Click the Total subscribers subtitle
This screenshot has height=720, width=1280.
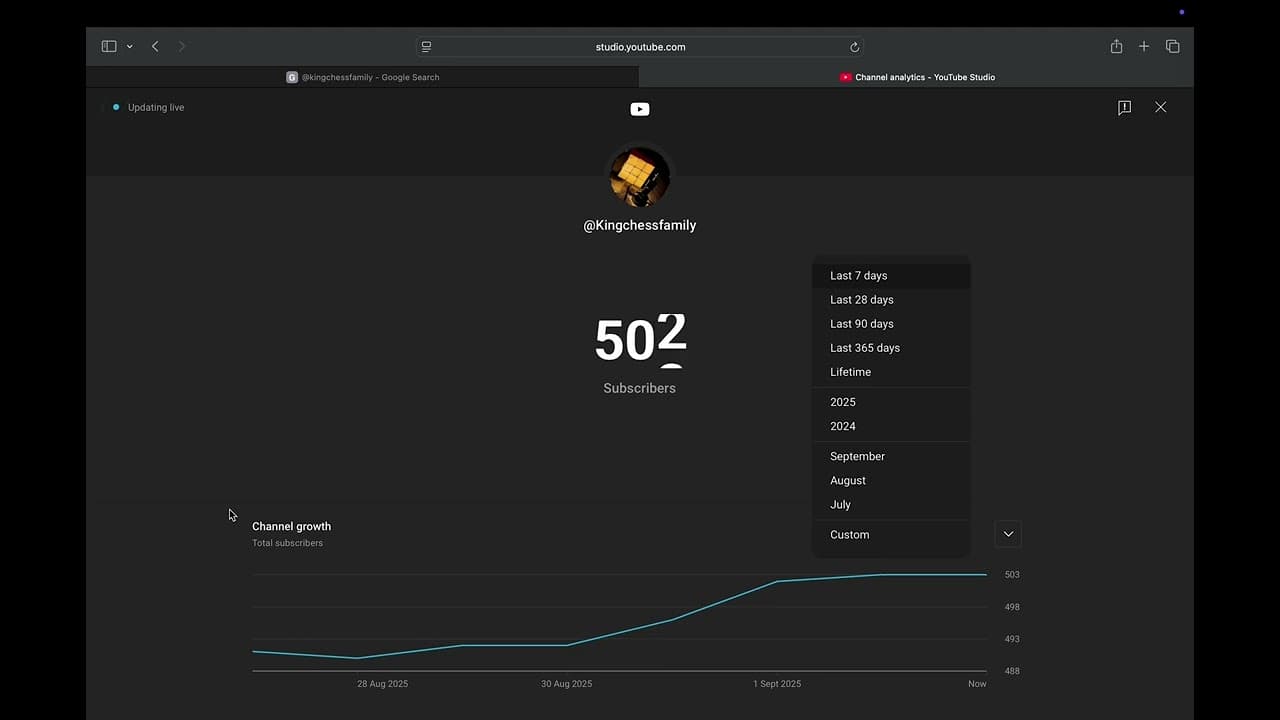click(x=287, y=543)
